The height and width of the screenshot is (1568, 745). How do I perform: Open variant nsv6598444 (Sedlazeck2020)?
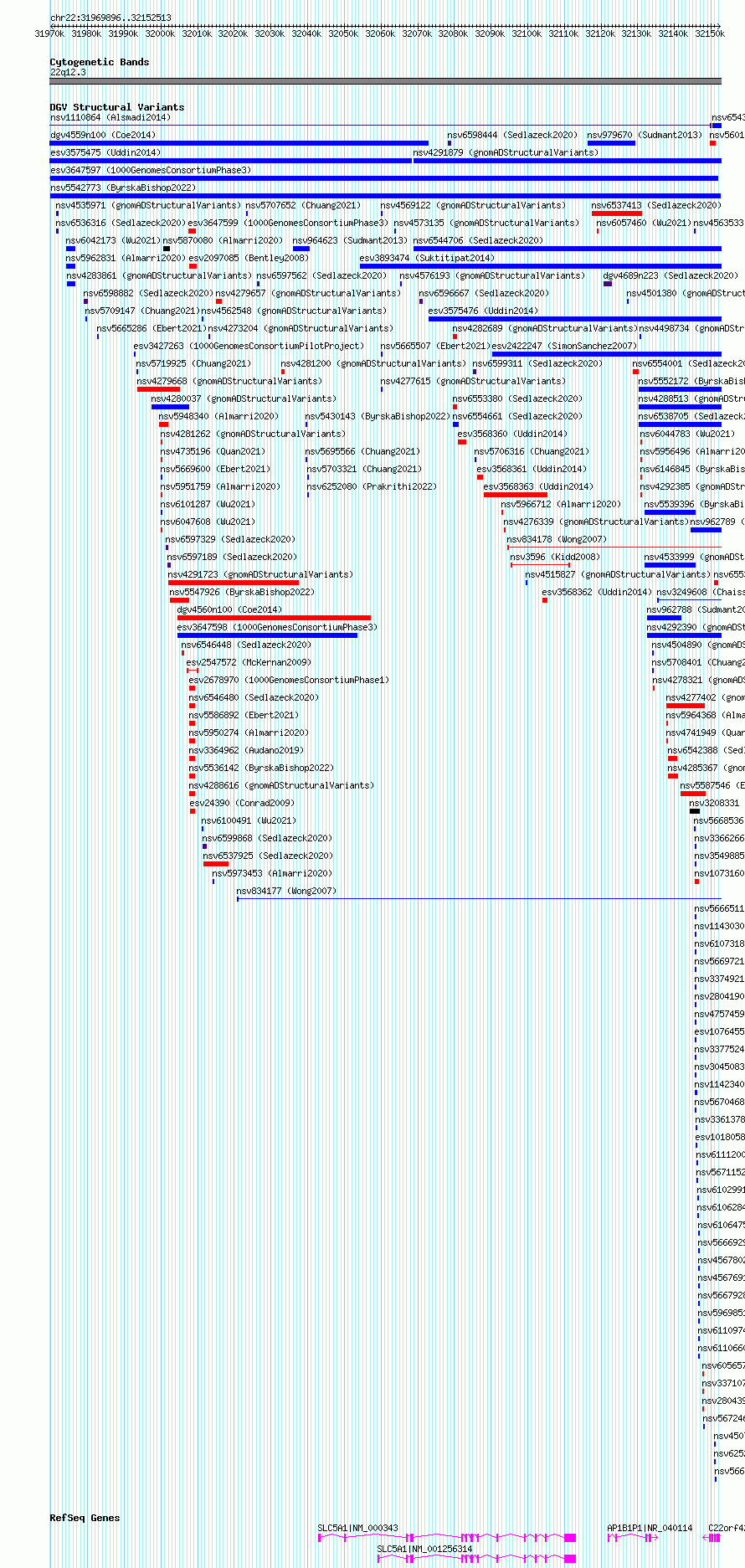tap(512, 135)
